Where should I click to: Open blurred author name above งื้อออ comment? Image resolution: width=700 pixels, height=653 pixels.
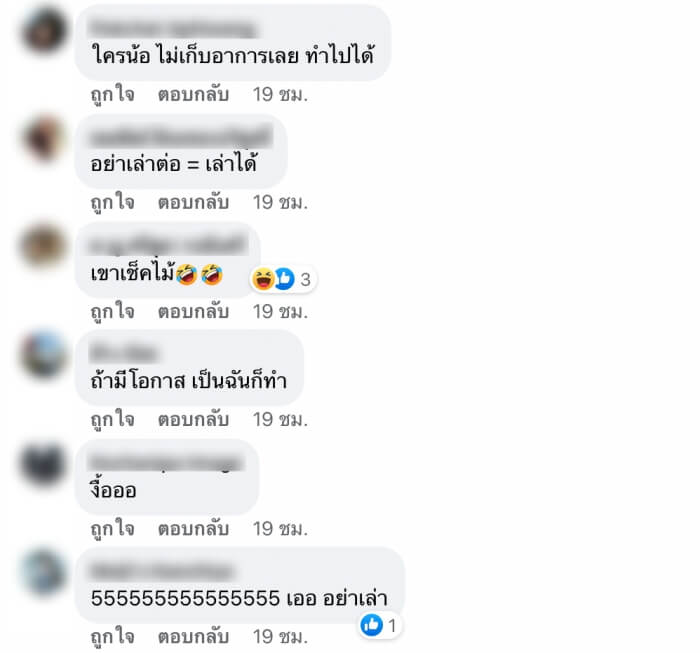166,462
